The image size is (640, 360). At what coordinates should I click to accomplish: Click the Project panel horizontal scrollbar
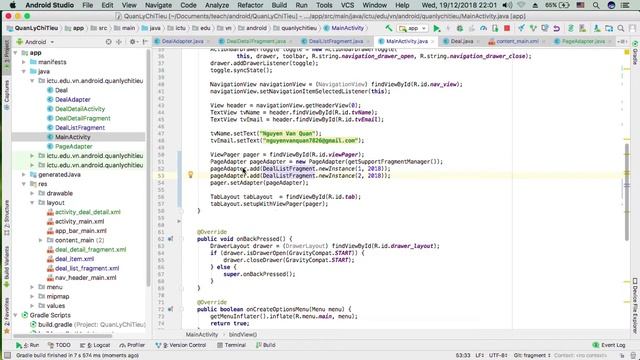[63, 336]
